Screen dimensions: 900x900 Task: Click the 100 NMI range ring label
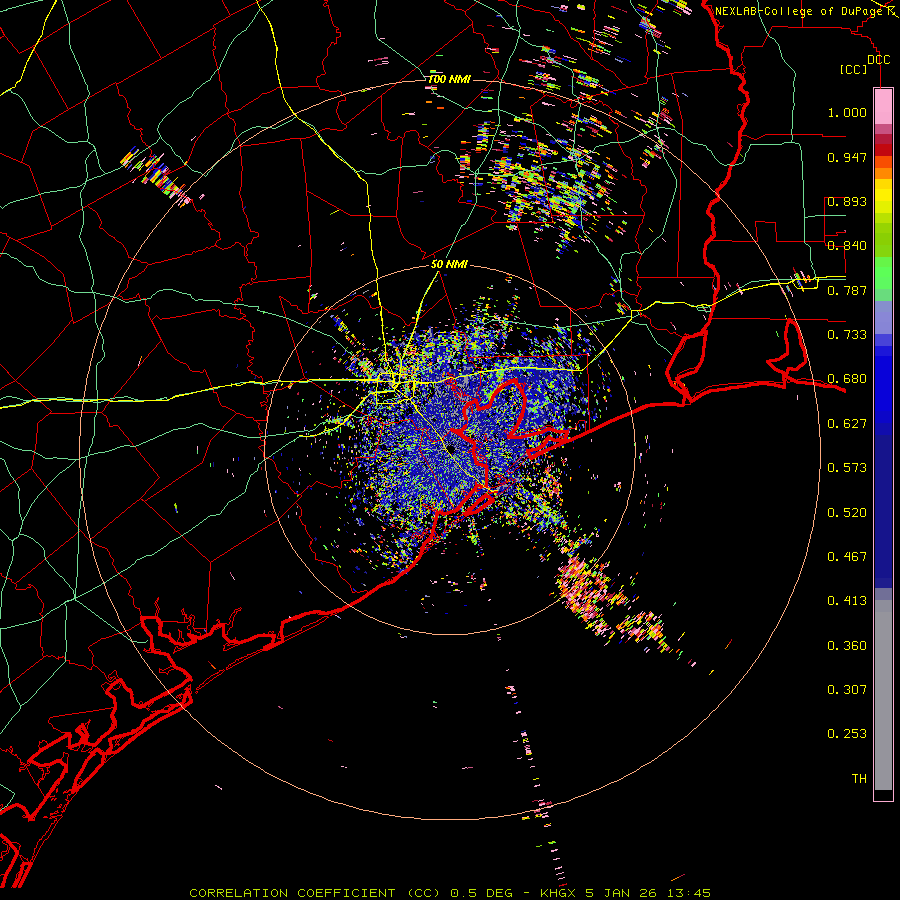tap(449, 79)
